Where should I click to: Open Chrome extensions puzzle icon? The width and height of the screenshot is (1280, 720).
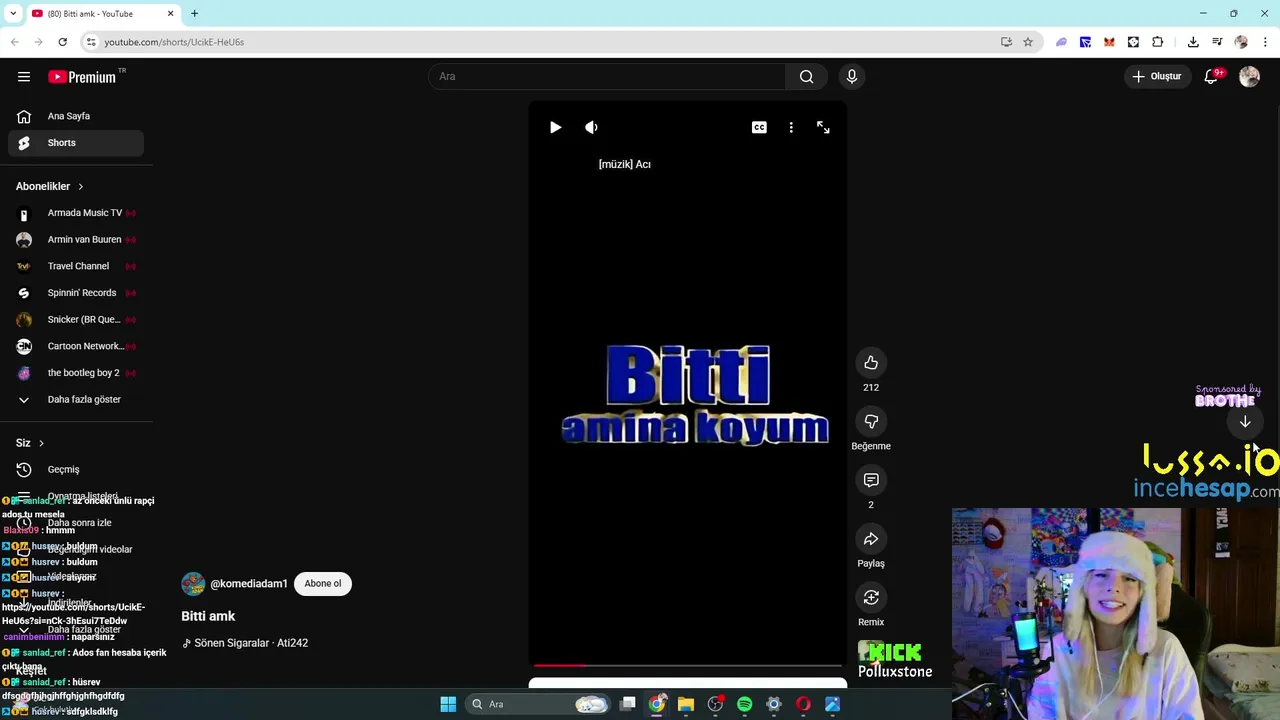pos(1158,42)
